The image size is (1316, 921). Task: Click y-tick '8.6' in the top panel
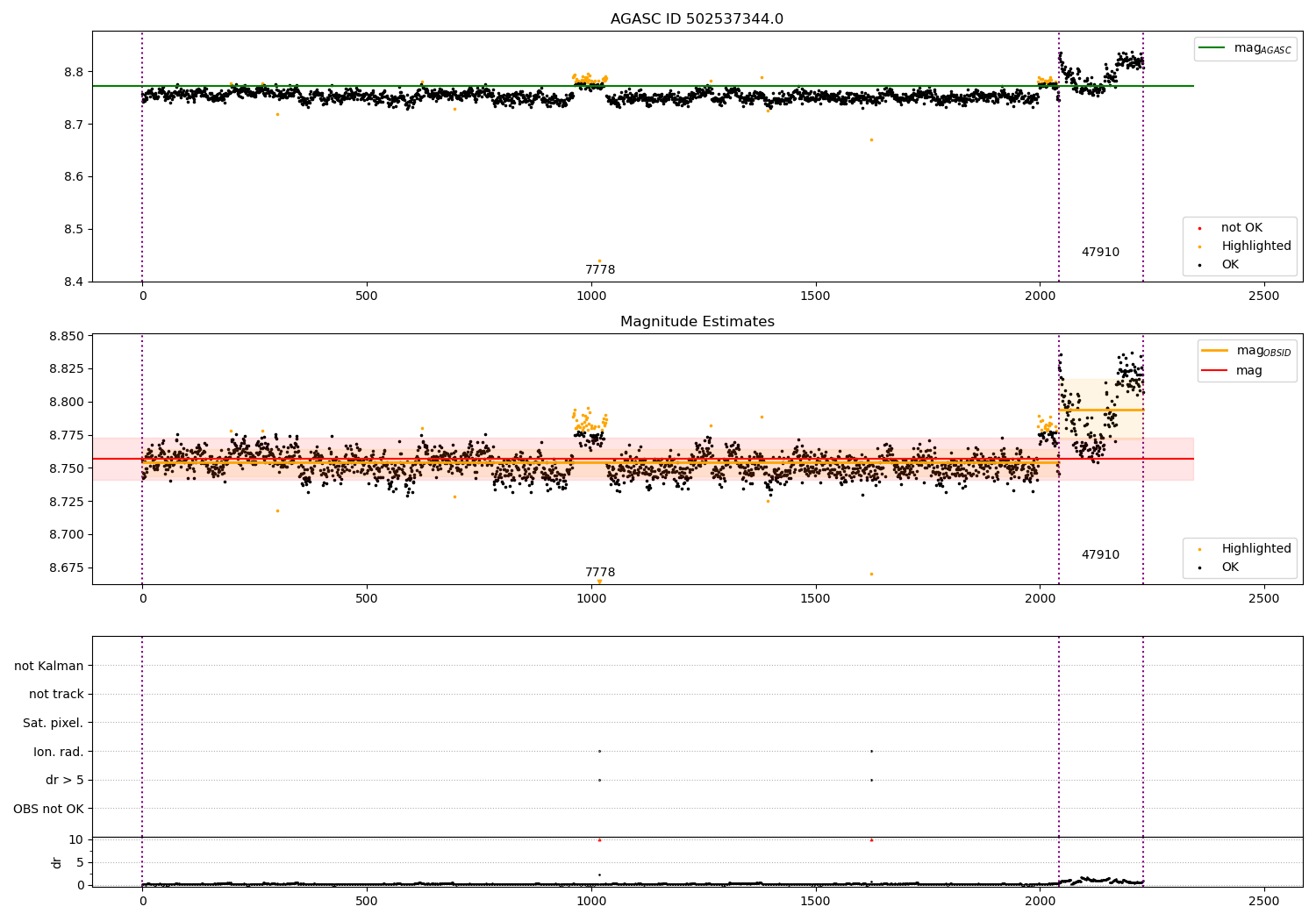(74, 177)
